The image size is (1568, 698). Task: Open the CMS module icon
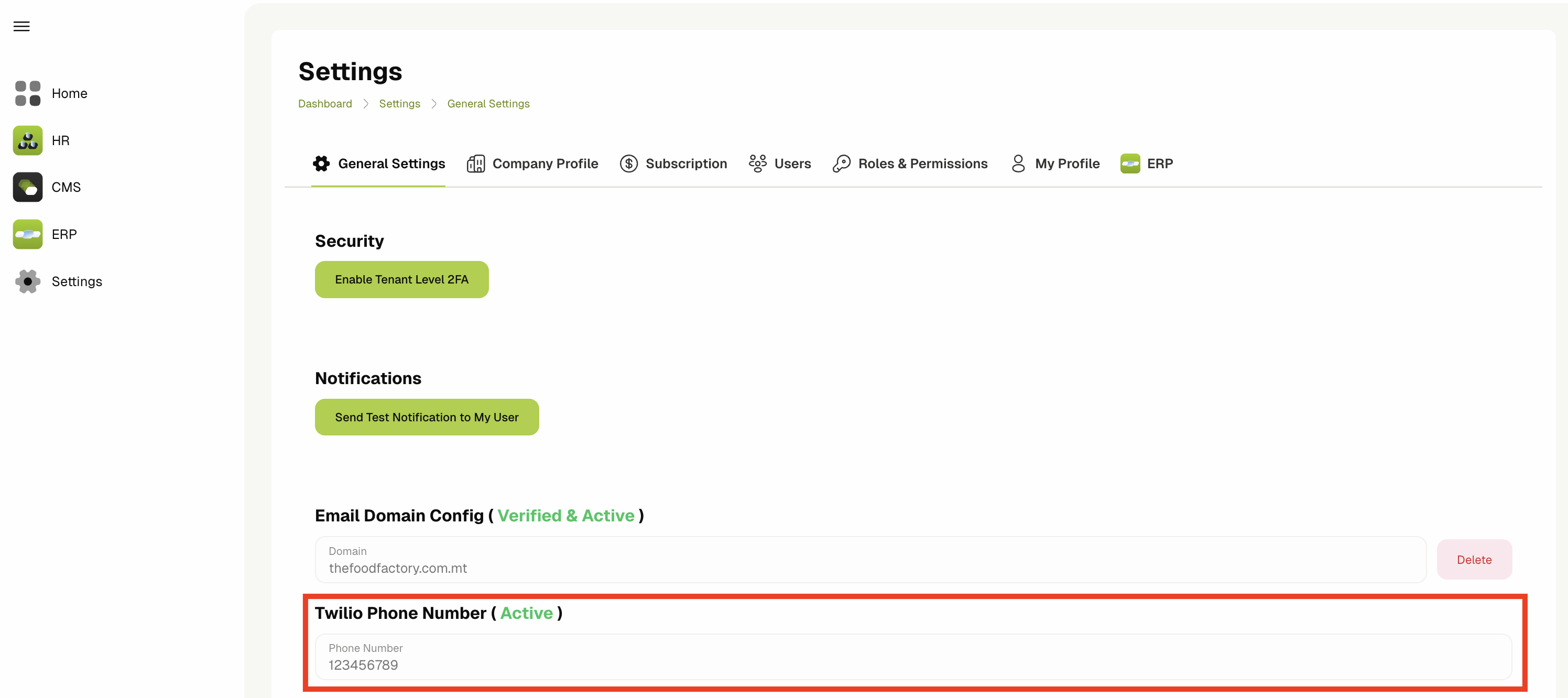(x=27, y=187)
